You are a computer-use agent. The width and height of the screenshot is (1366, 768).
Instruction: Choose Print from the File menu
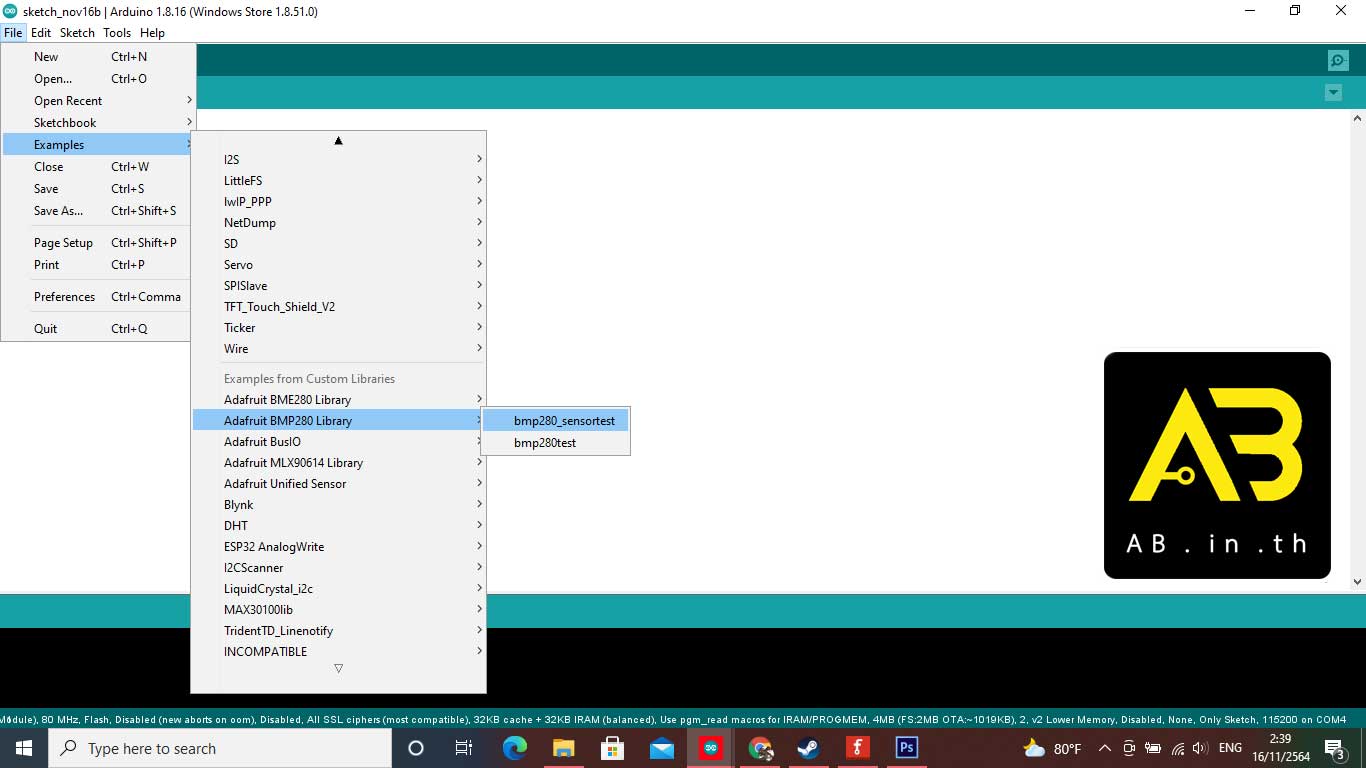click(x=98, y=265)
